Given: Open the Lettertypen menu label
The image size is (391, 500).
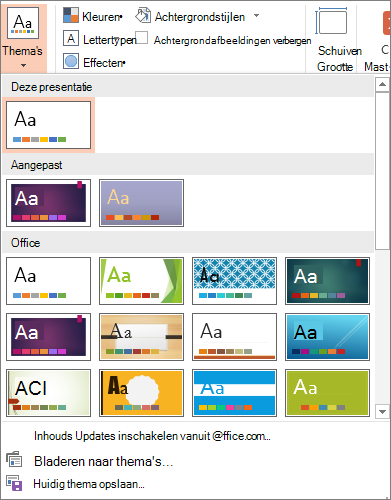Looking at the screenshot, I should point(109,40).
